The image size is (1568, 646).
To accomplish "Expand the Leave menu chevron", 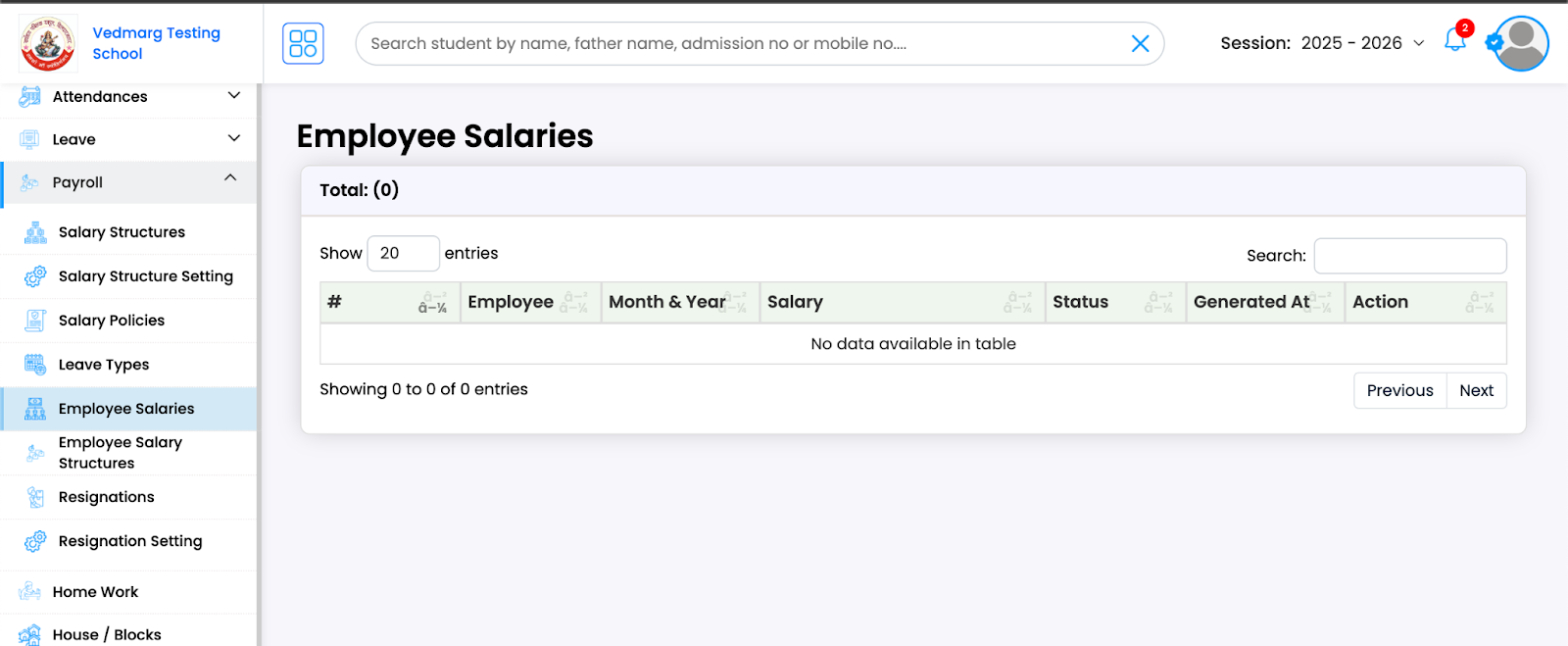I will 233,138.
